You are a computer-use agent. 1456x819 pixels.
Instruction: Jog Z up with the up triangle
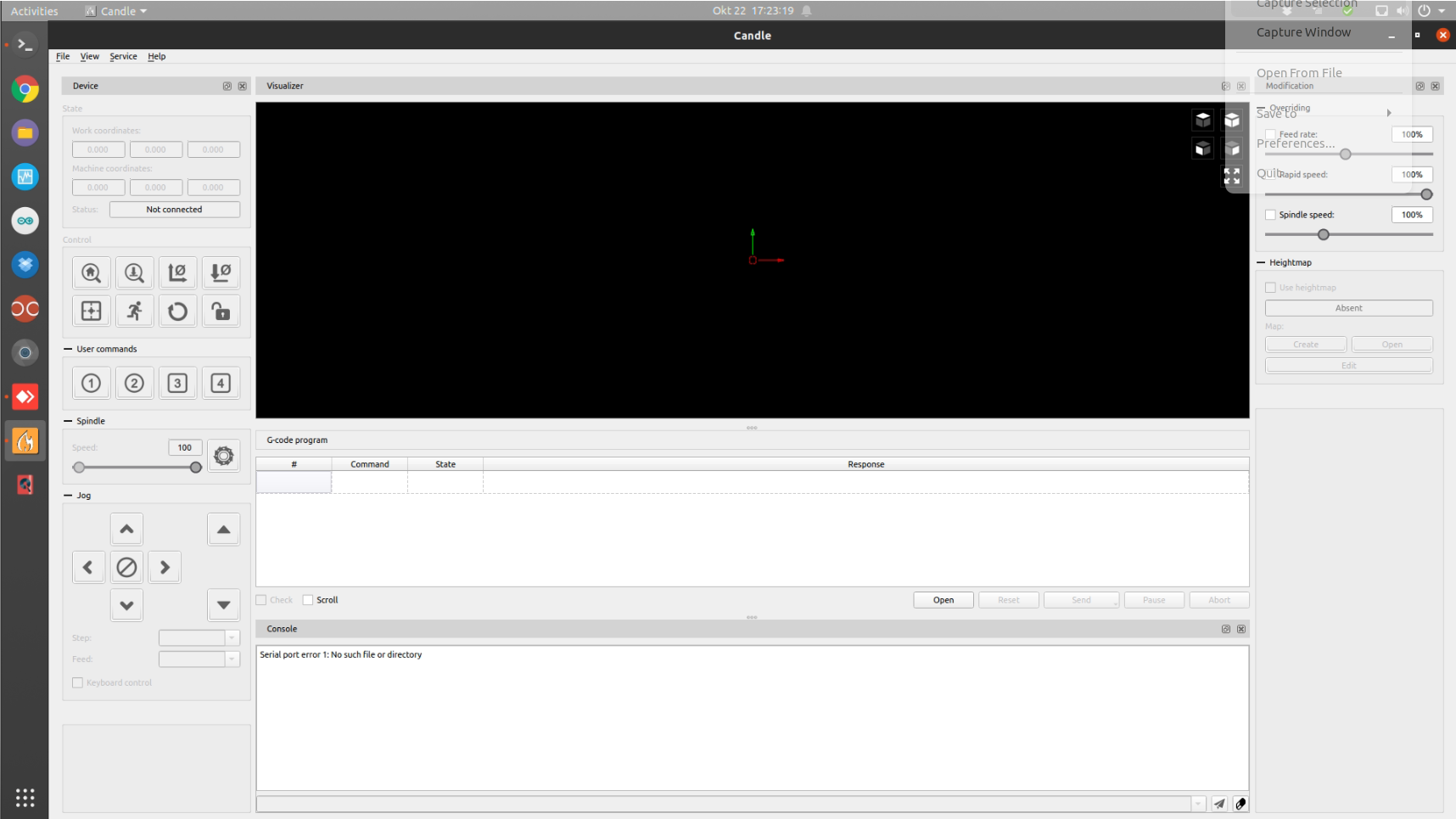(x=223, y=529)
